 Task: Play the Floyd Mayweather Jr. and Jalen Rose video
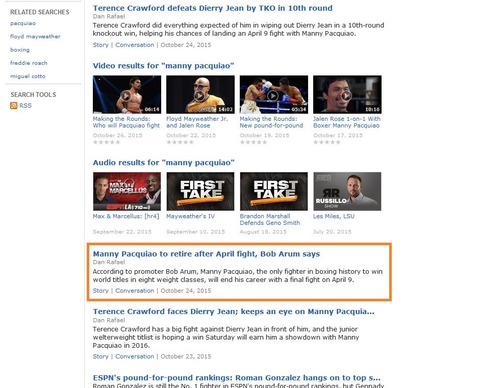[x=200, y=95]
